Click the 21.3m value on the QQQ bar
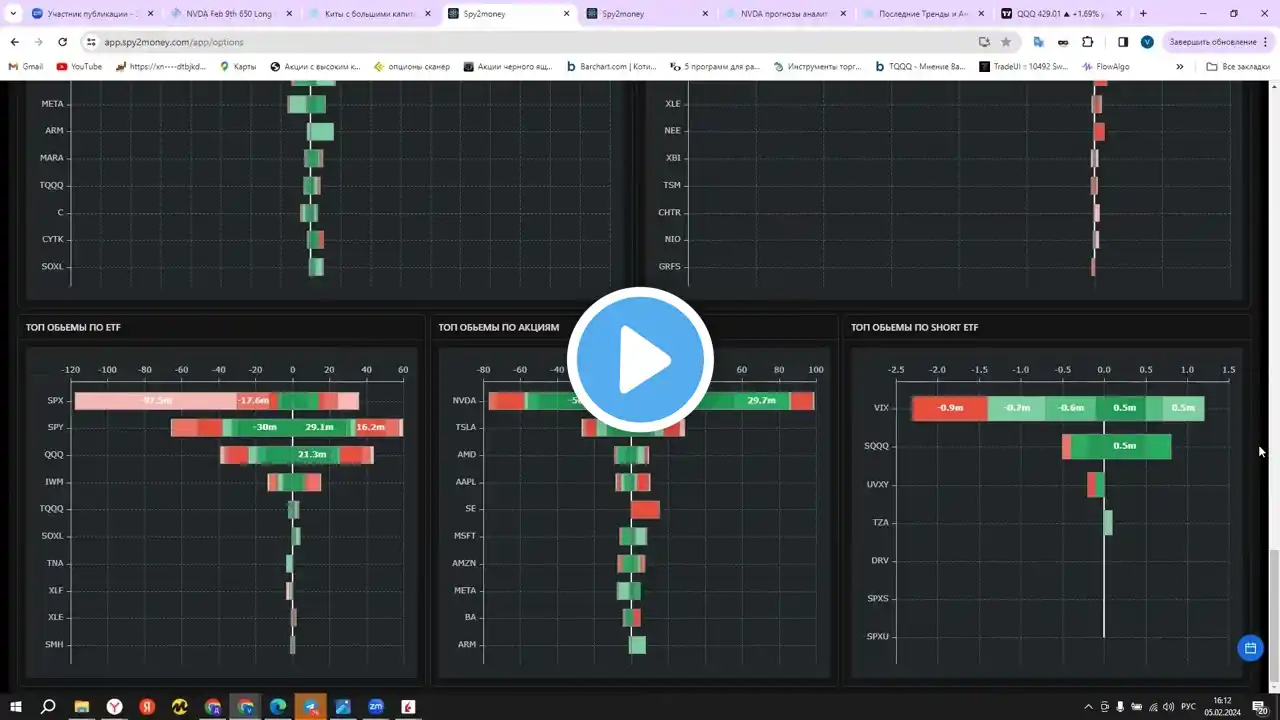The image size is (1280, 720). [x=312, y=455]
